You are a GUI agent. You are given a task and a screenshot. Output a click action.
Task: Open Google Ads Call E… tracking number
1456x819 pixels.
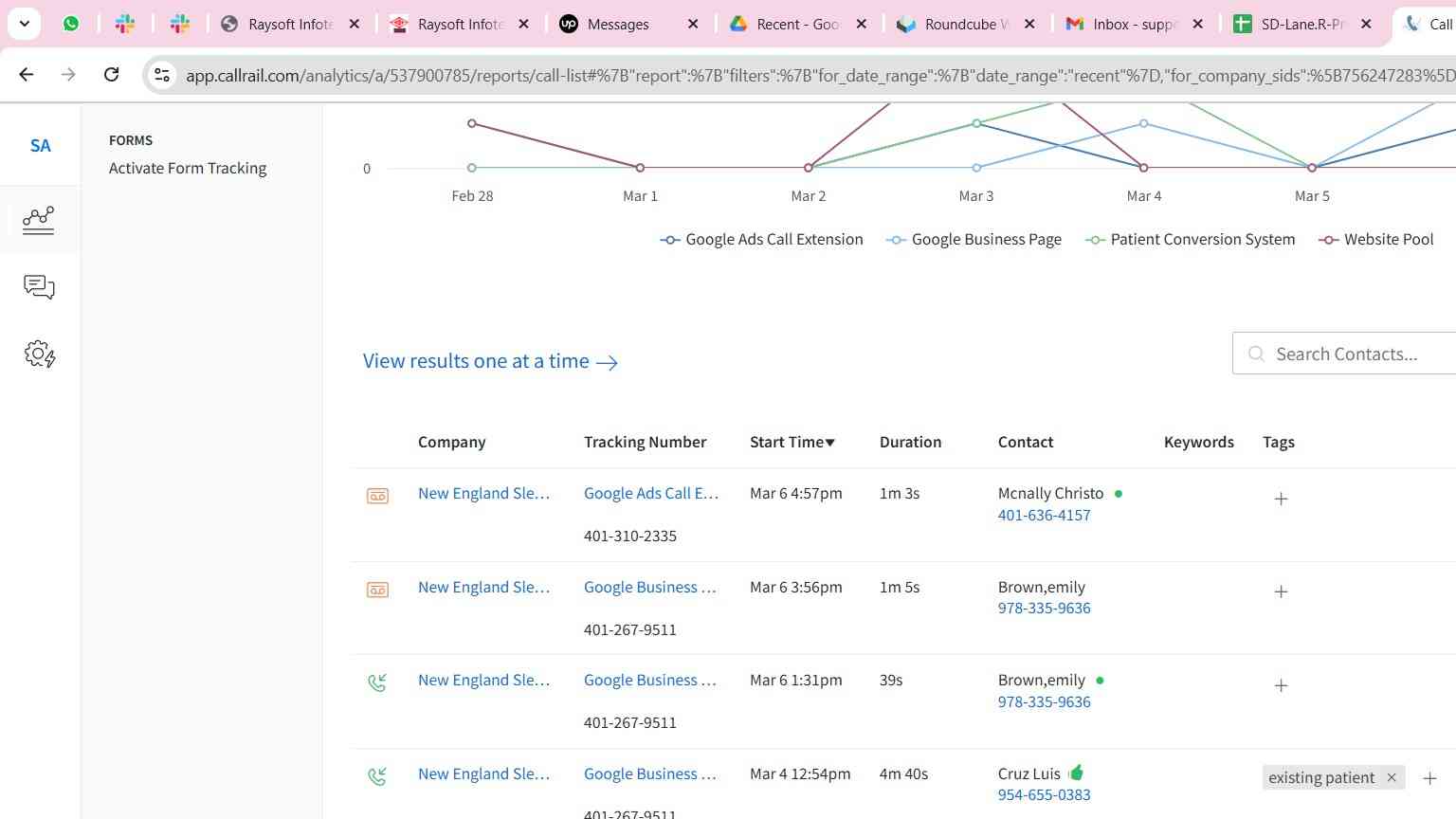(651, 493)
